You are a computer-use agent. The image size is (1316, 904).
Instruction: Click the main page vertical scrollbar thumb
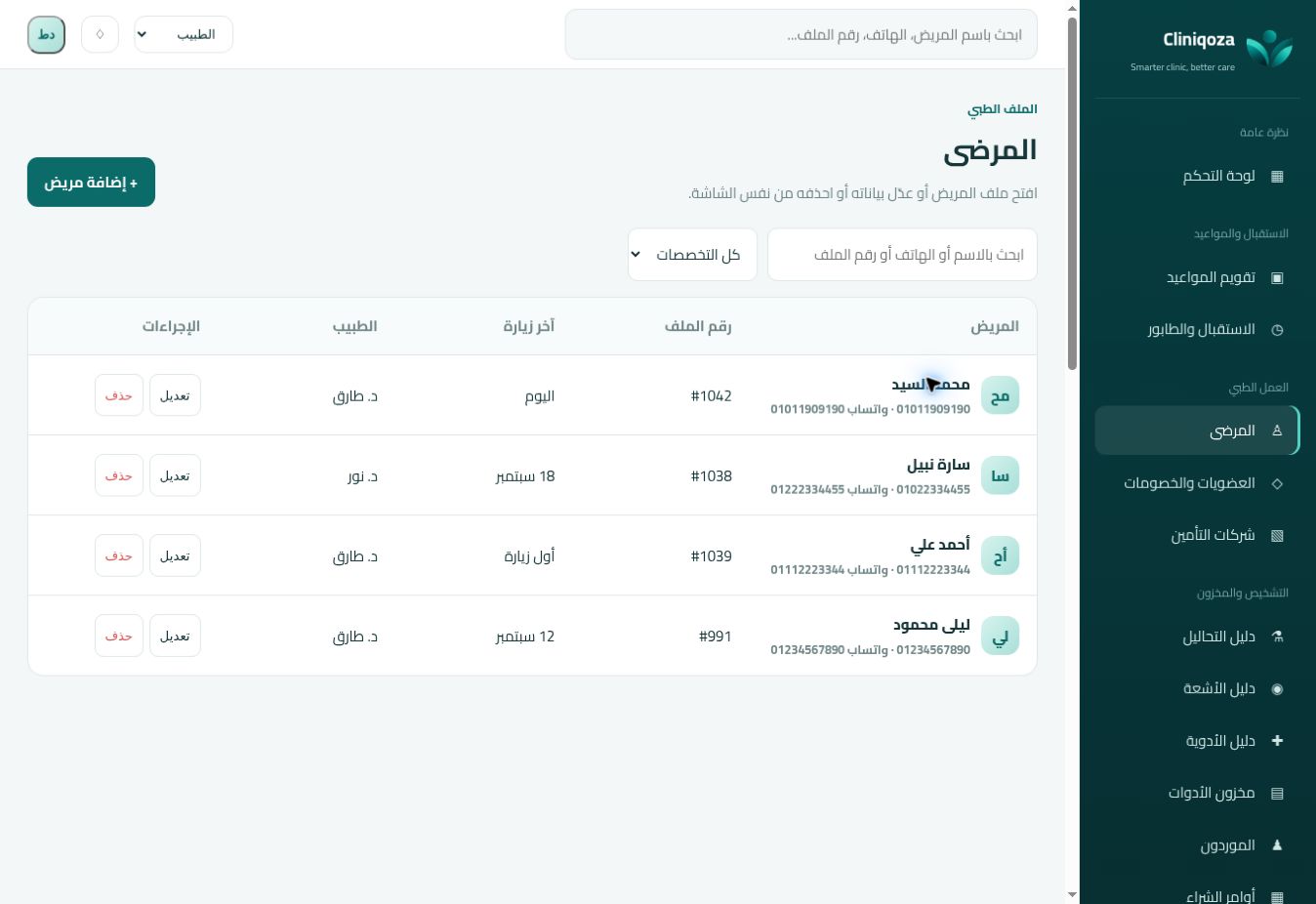1072,193
